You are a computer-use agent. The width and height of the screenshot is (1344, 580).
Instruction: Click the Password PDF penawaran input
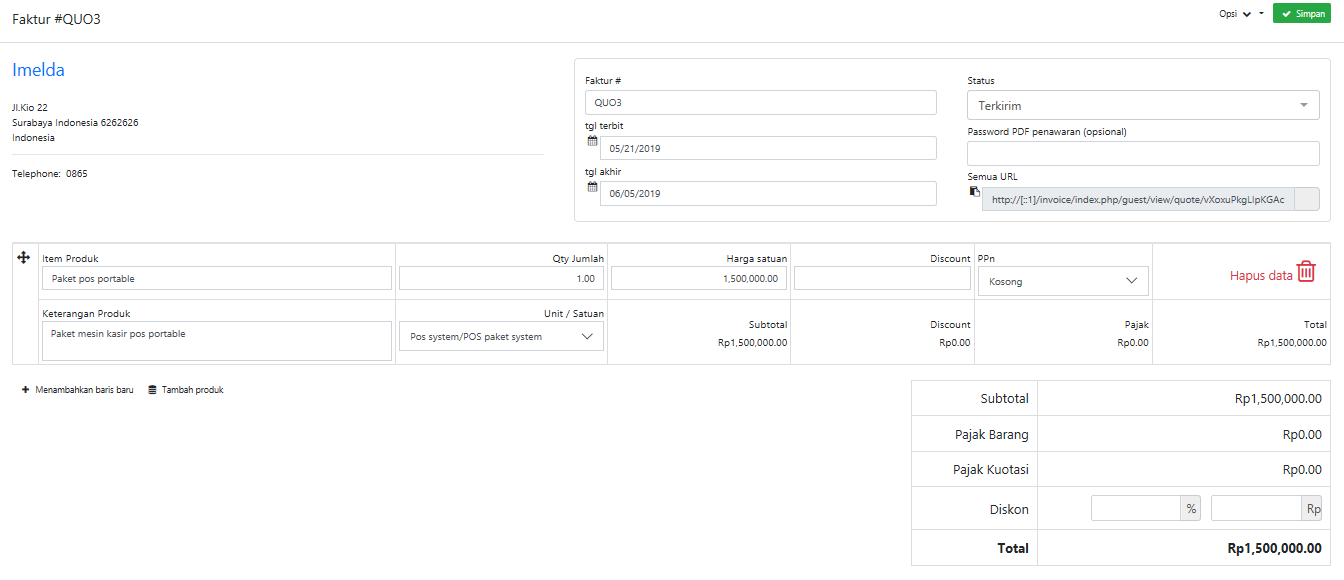pyautogui.click(x=1143, y=153)
